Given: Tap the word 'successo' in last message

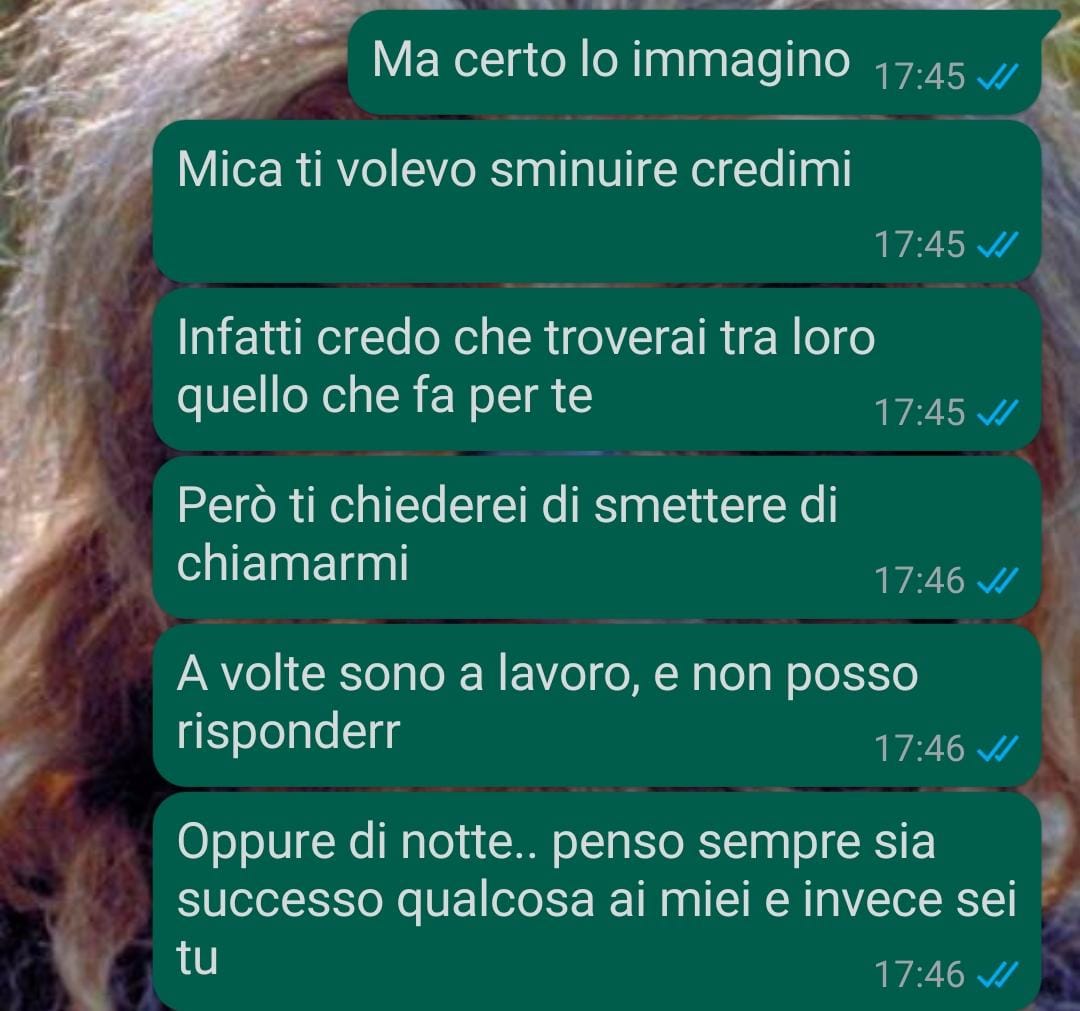Looking at the screenshot, I should pyautogui.click(x=280, y=900).
